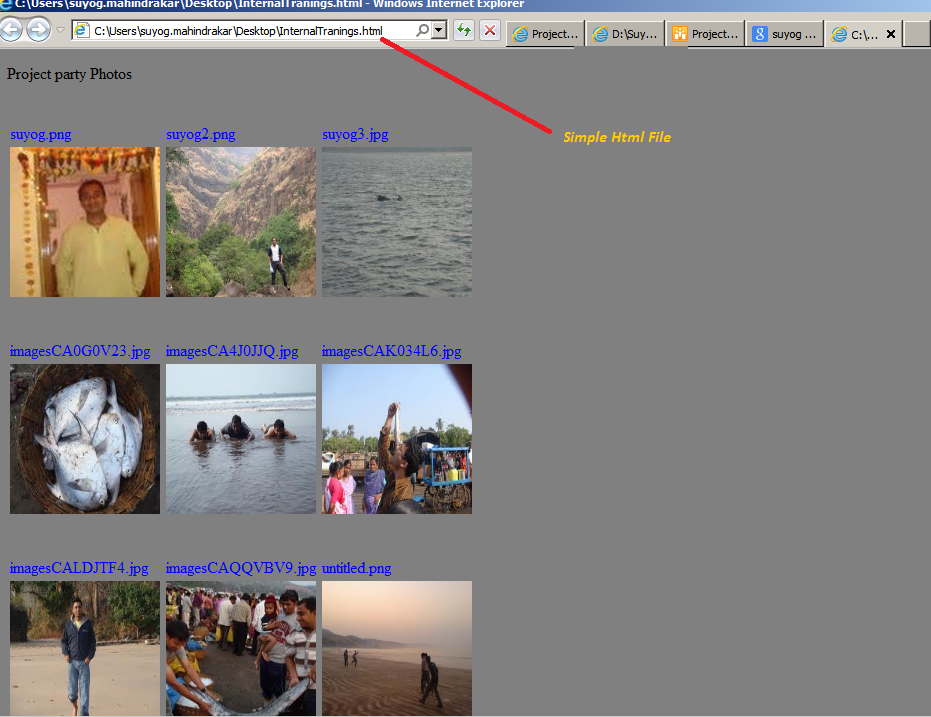Click the man in yellow kurta thumbnail
Screen dimensions: 931x717
click(85, 222)
